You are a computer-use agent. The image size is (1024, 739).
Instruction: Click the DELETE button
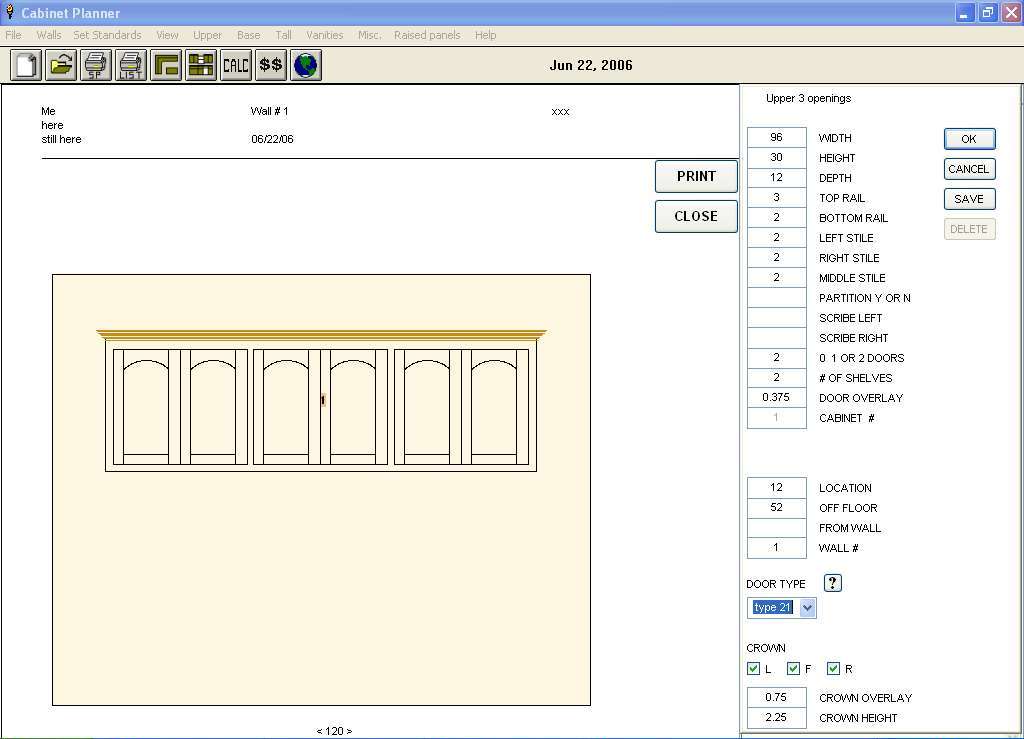coord(969,229)
